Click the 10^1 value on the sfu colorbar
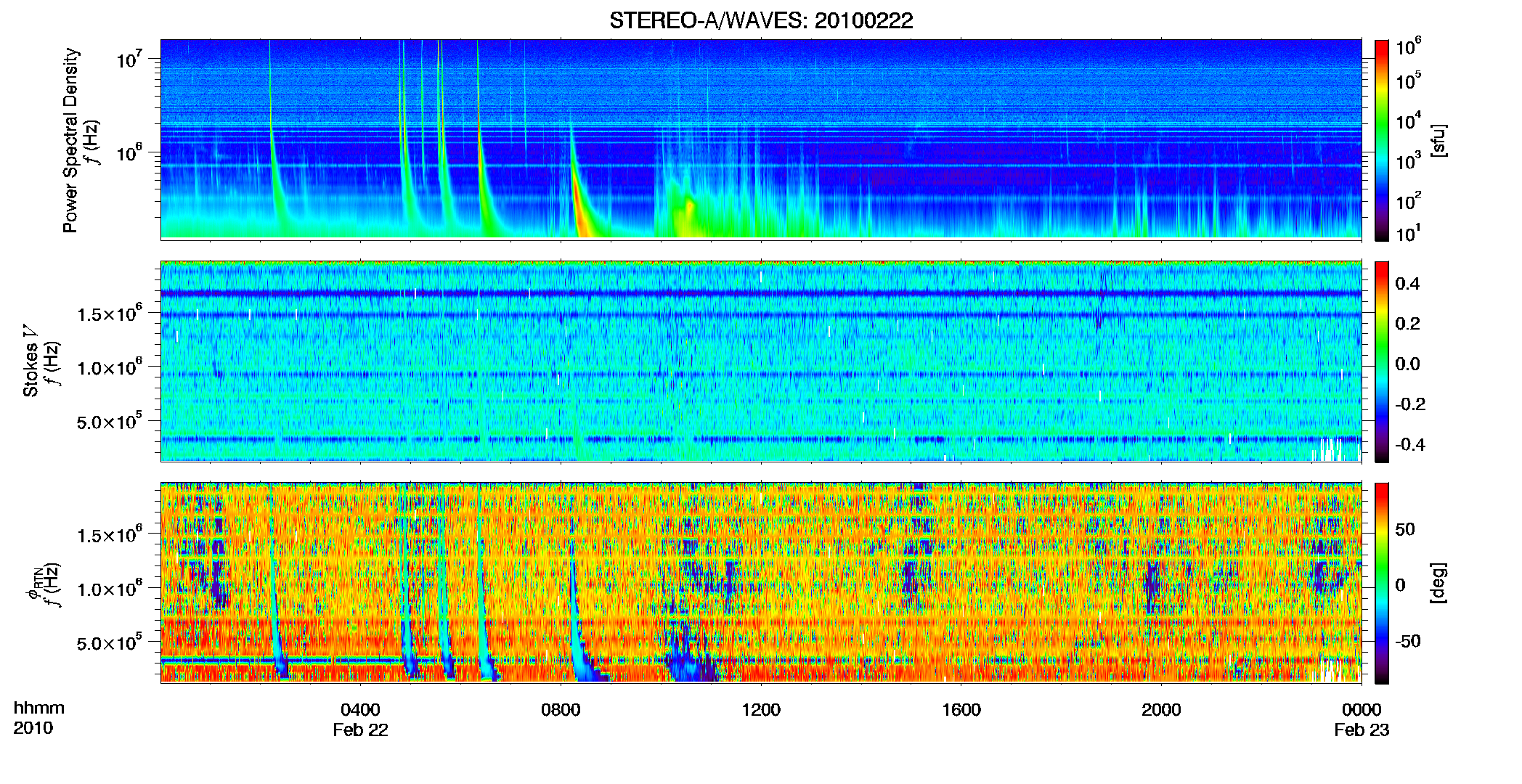The height and width of the screenshot is (784, 1522). [1409, 234]
